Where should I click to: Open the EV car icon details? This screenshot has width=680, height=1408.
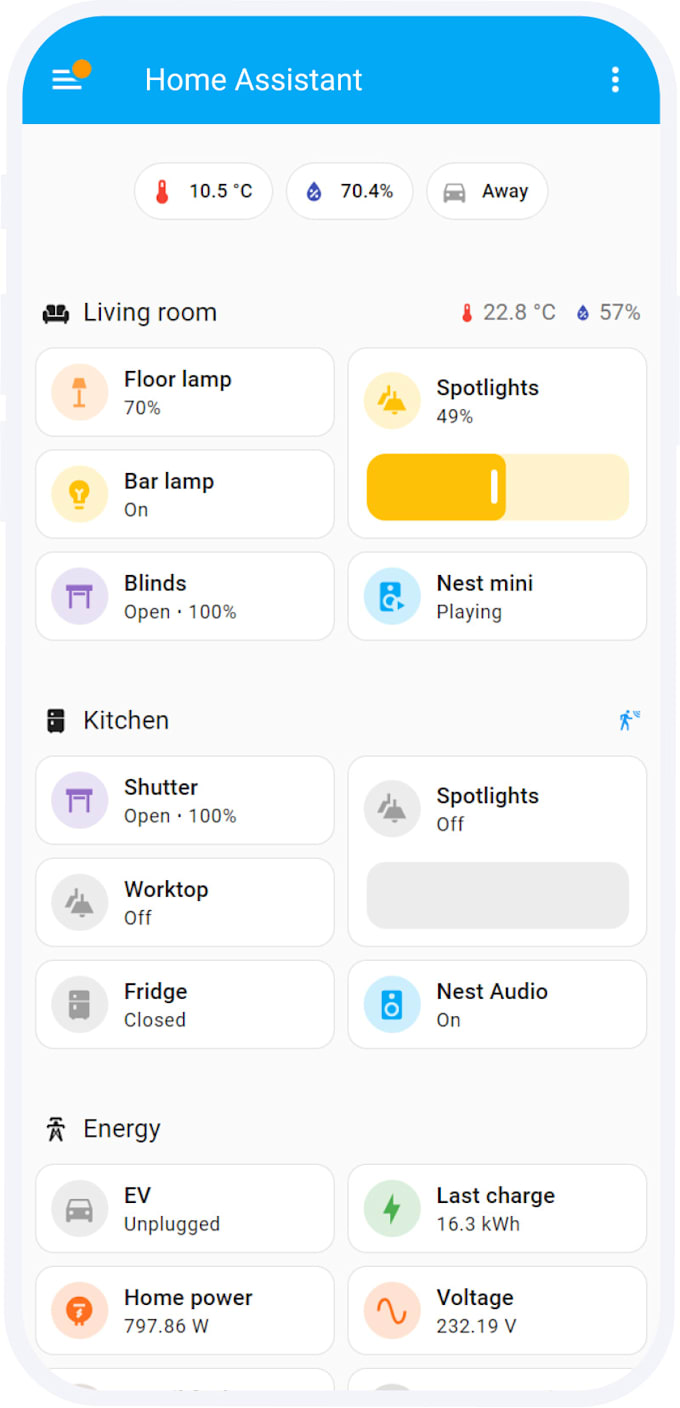(x=80, y=1208)
